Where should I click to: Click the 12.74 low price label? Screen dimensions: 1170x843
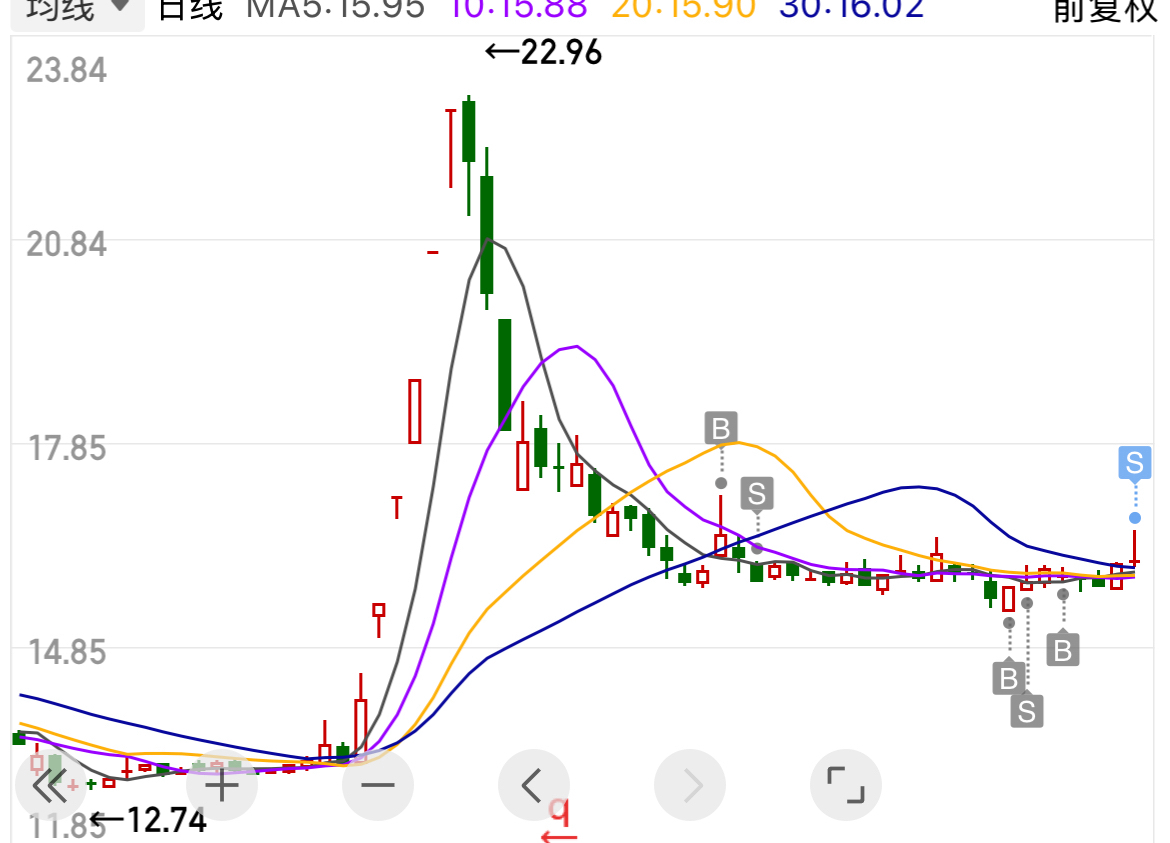[148, 821]
